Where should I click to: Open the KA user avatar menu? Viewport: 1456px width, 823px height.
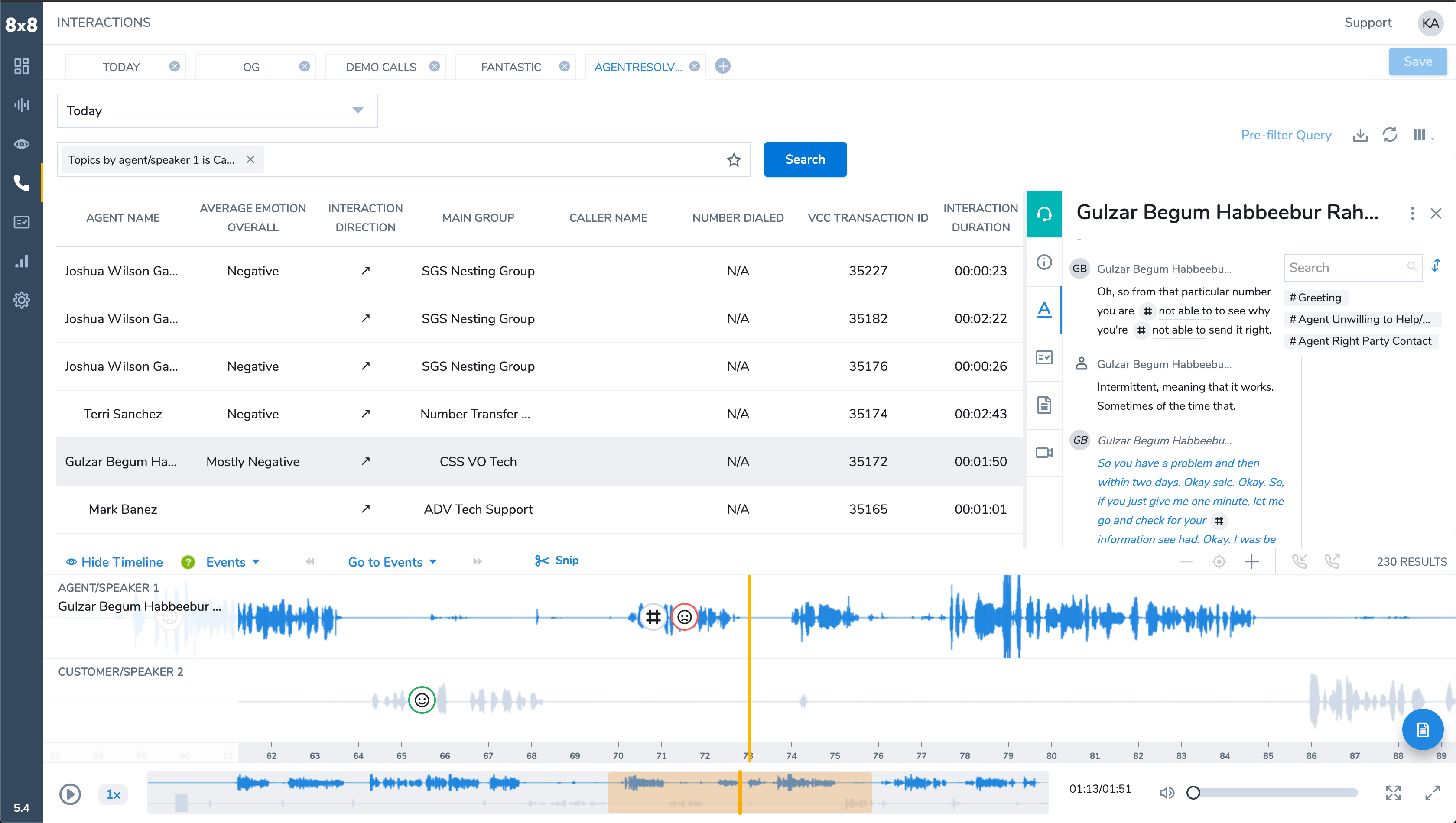(x=1430, y=23)
